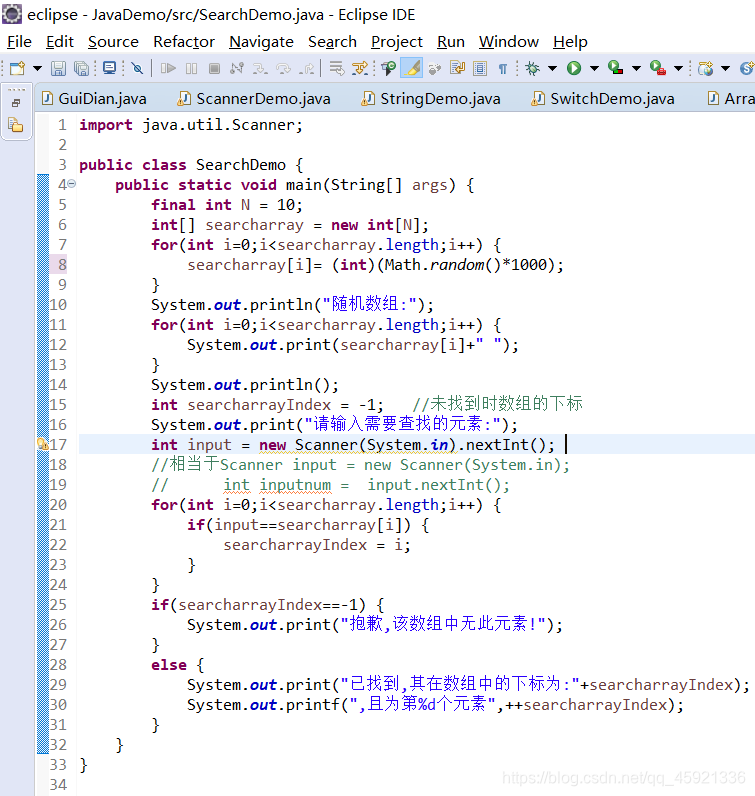The height and width of the screenshot is (796, 755).
Task: Click the Step Into icon
Action: 260,68
